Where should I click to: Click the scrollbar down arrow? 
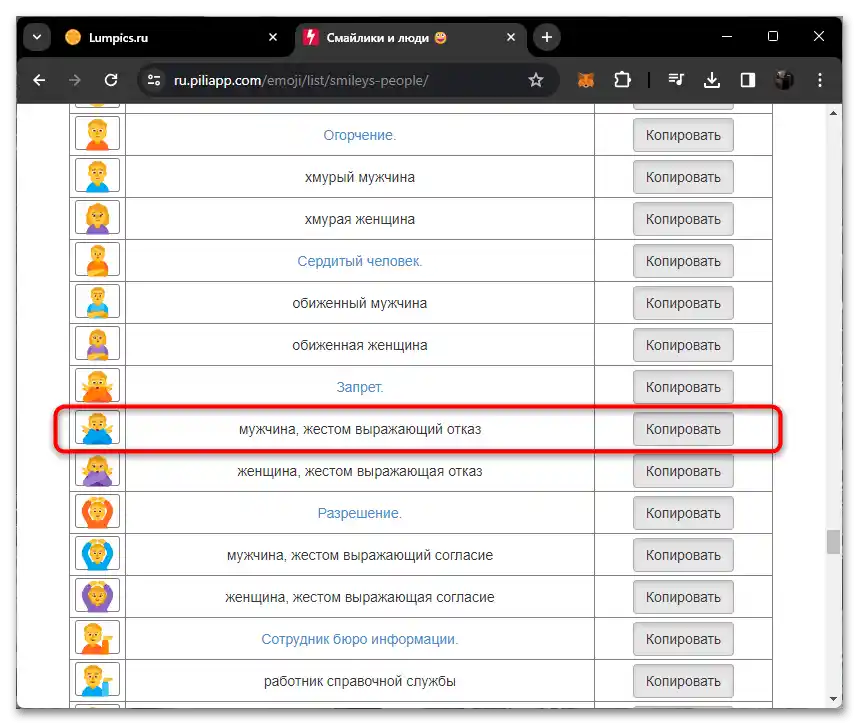click(833, 699)
